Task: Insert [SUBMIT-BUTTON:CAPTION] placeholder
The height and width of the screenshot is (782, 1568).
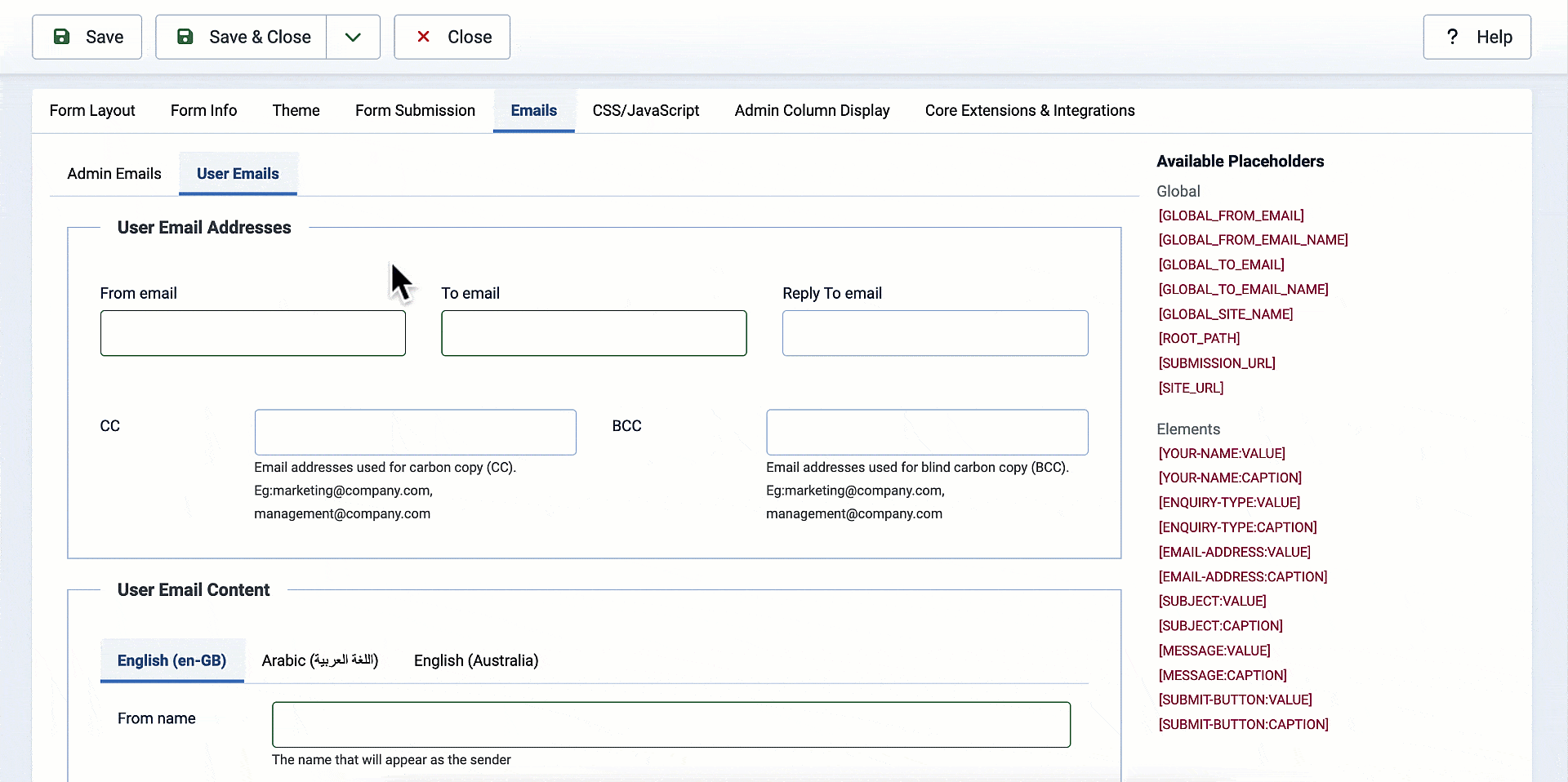Action: pos(1243,724)
